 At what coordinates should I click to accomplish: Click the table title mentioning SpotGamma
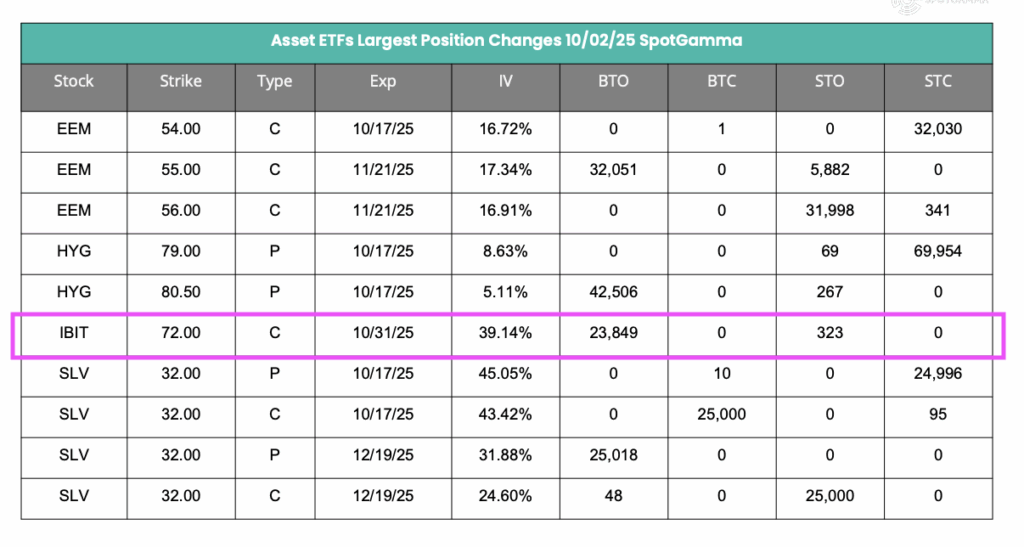[506, 41]
